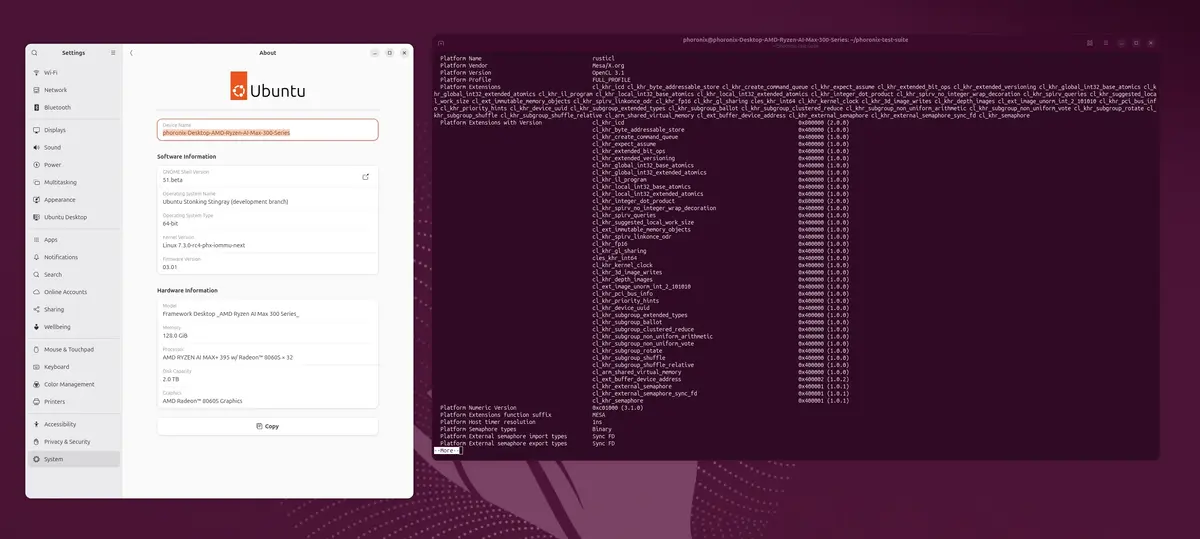Click 'FULL_PROFILE' value in terminal
The width and height of the screenshot is (1200, 539).
pyautogui.click(x=612, y=80)
